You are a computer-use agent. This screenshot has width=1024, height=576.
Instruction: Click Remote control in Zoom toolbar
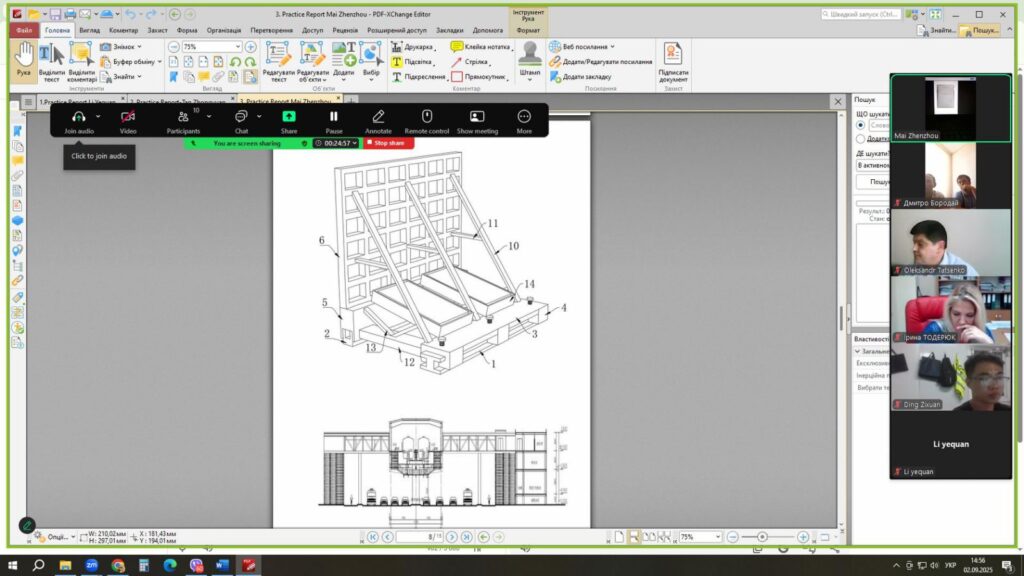click(426, 121)
